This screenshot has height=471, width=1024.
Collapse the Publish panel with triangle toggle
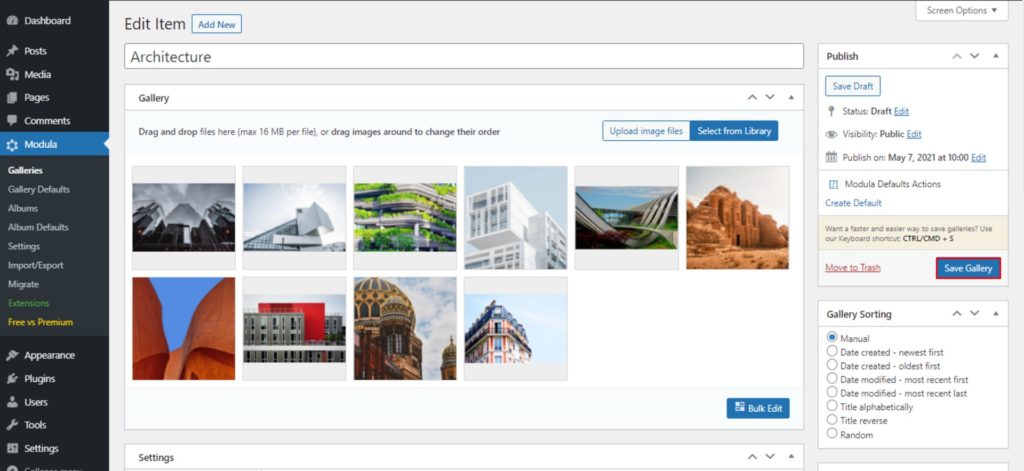pyautogui.click(x=995, y=56)
